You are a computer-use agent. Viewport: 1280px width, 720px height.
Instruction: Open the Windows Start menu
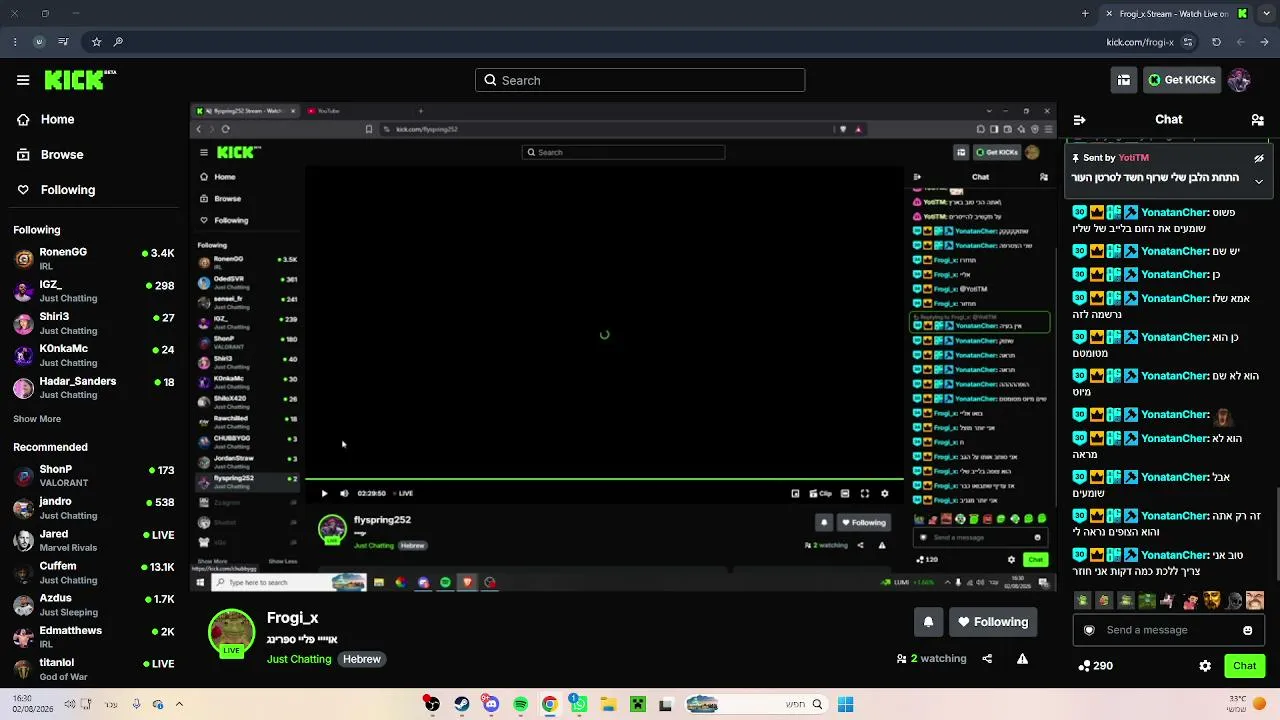click(845, 705)
